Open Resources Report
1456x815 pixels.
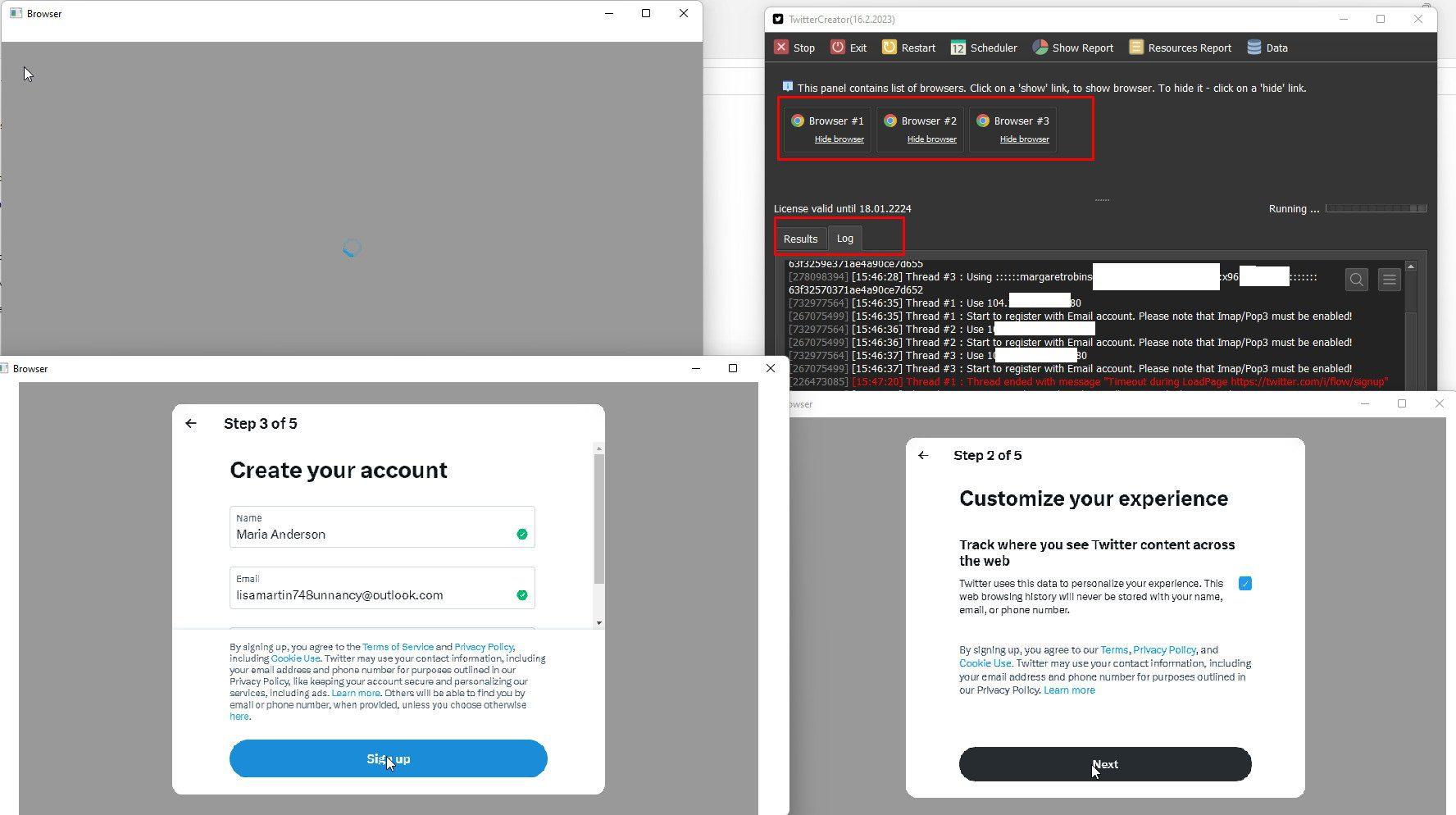1180,48
